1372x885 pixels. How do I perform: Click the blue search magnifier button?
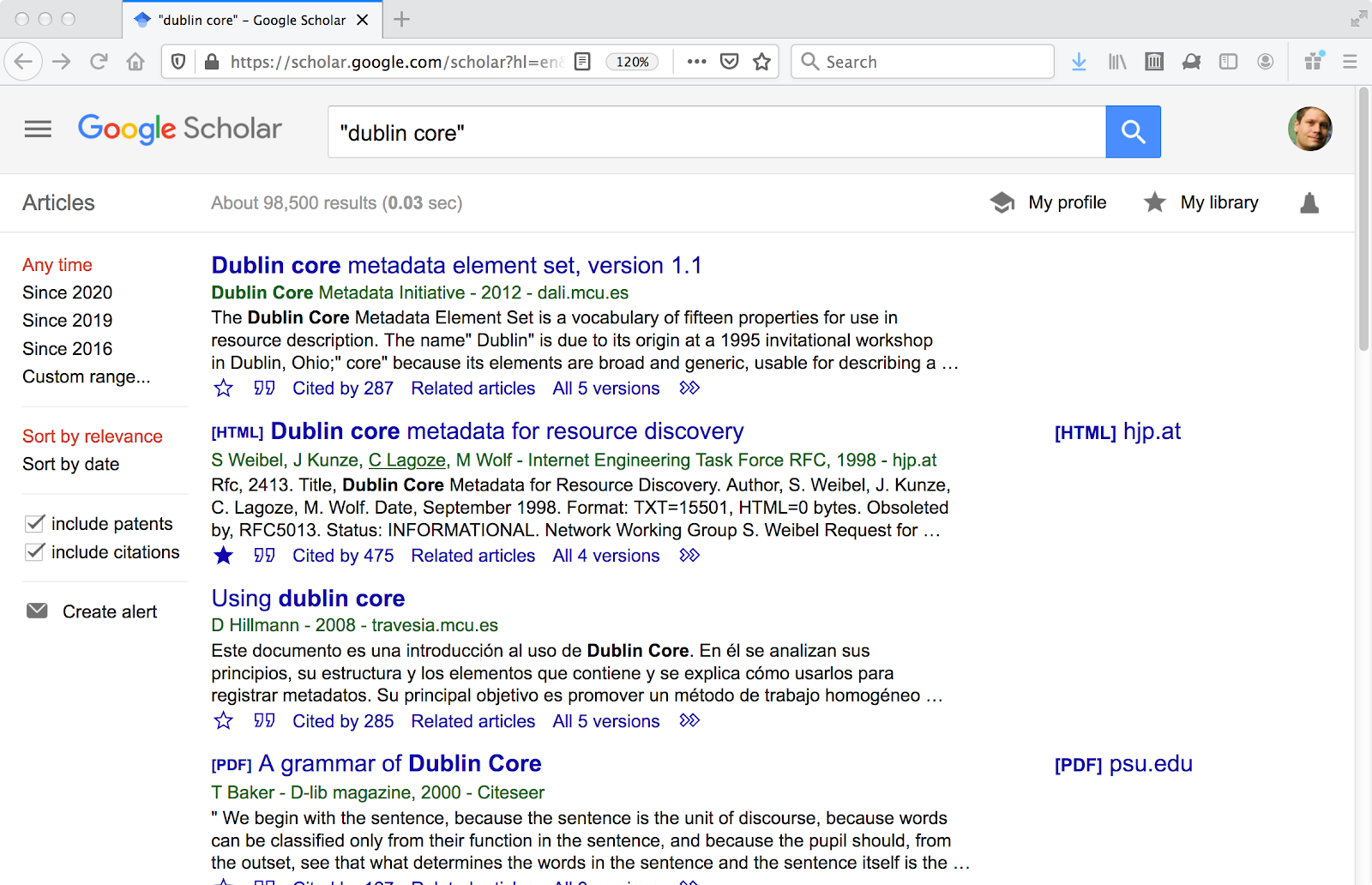[x=1133, y=132]
